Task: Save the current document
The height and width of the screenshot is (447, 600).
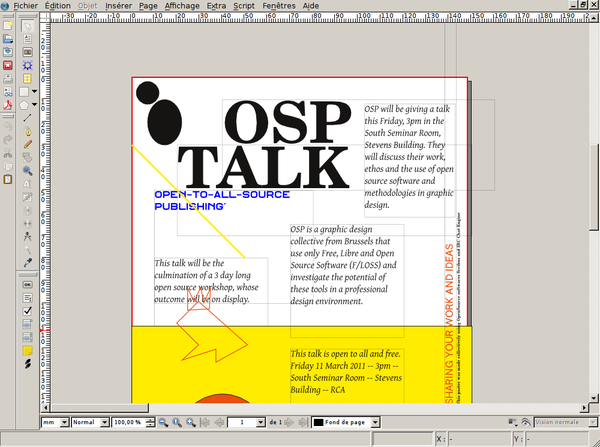Action: tap(8, 52)
